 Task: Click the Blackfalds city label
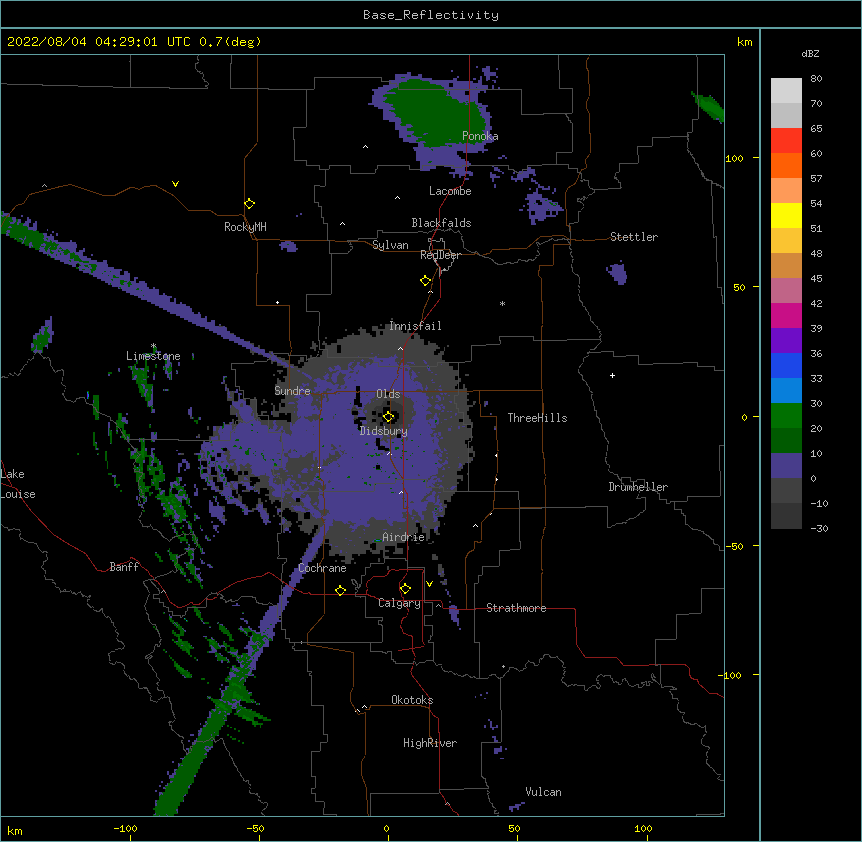[x=441, y=223]
